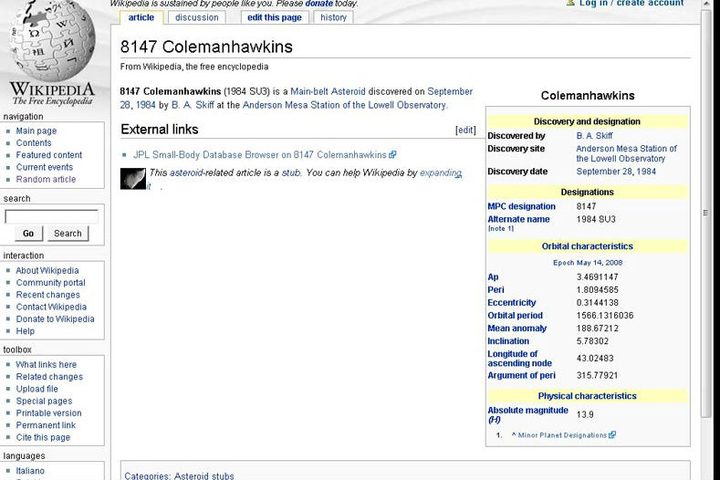
Task: Open About Wikipedia link
Action: [47, 271]
